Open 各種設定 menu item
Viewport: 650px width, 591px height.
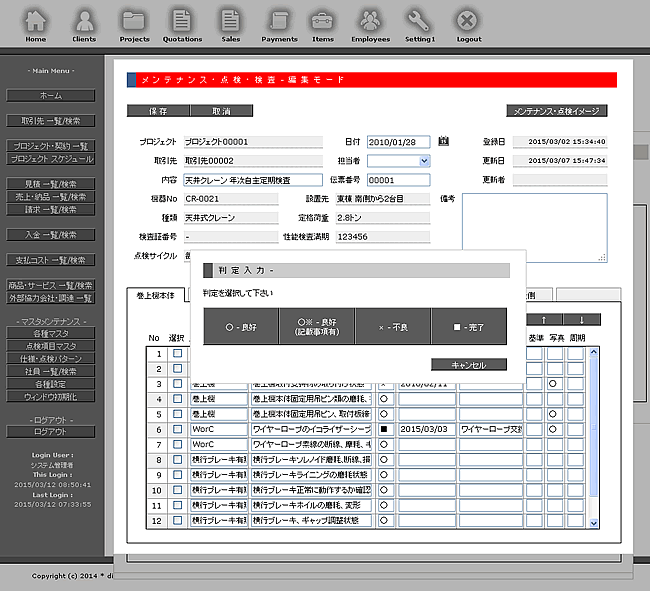51,384
